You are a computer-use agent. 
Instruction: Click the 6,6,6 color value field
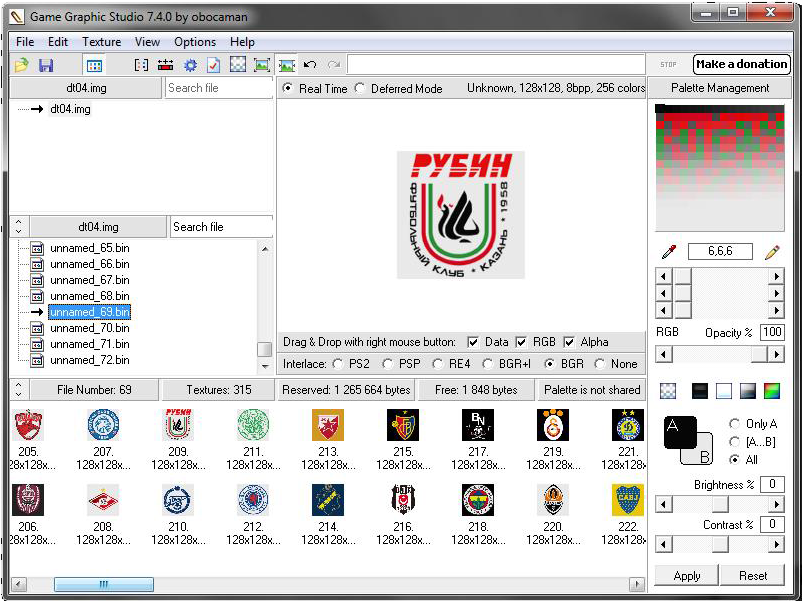point(720,251)
